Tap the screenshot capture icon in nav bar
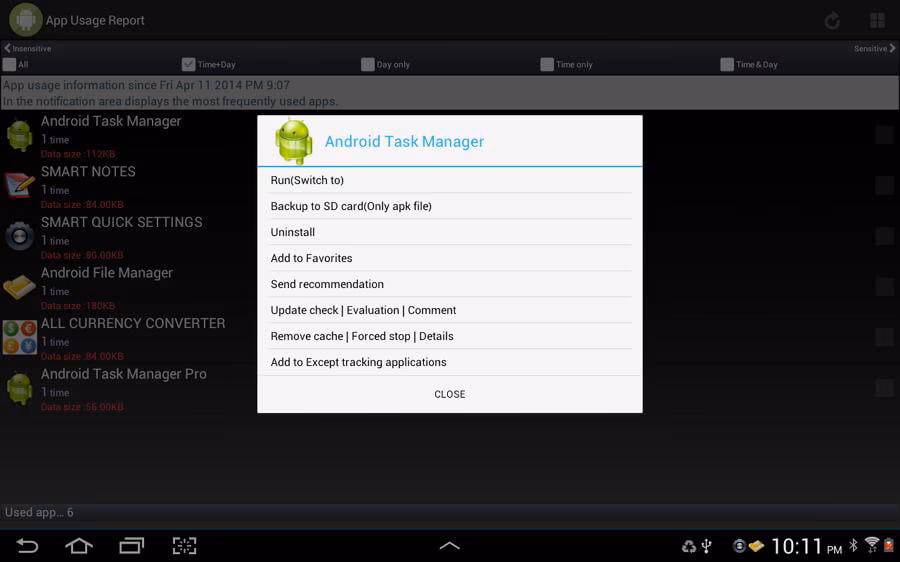 coord(184,545)
